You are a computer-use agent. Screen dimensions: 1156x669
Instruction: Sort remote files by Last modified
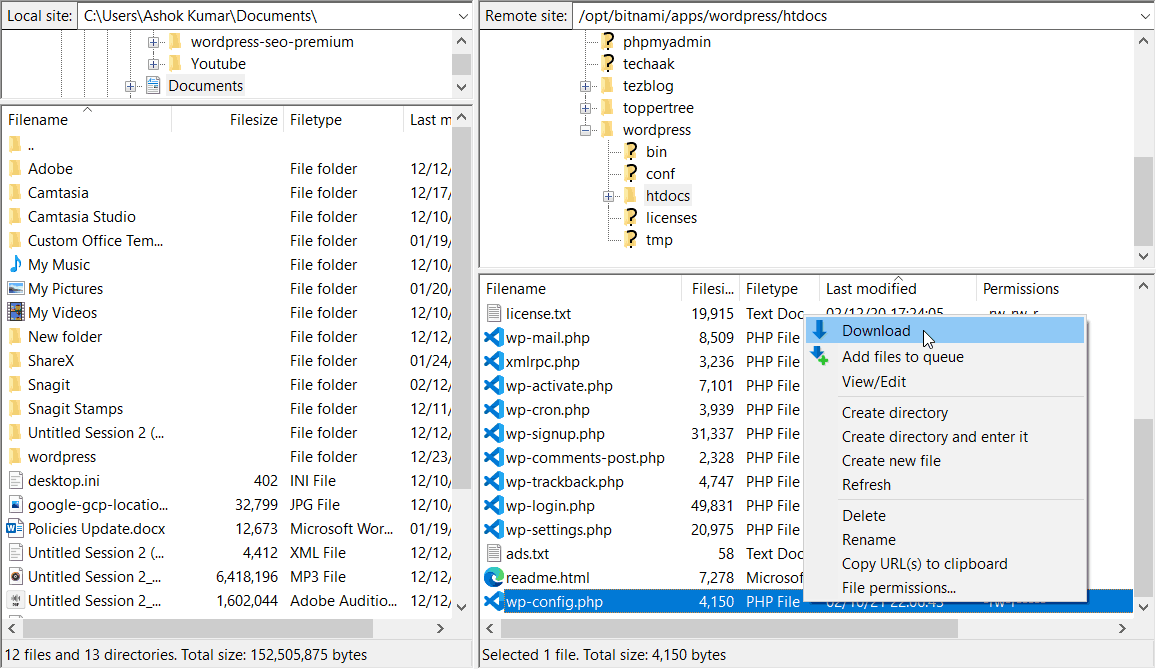click(897, 288)
